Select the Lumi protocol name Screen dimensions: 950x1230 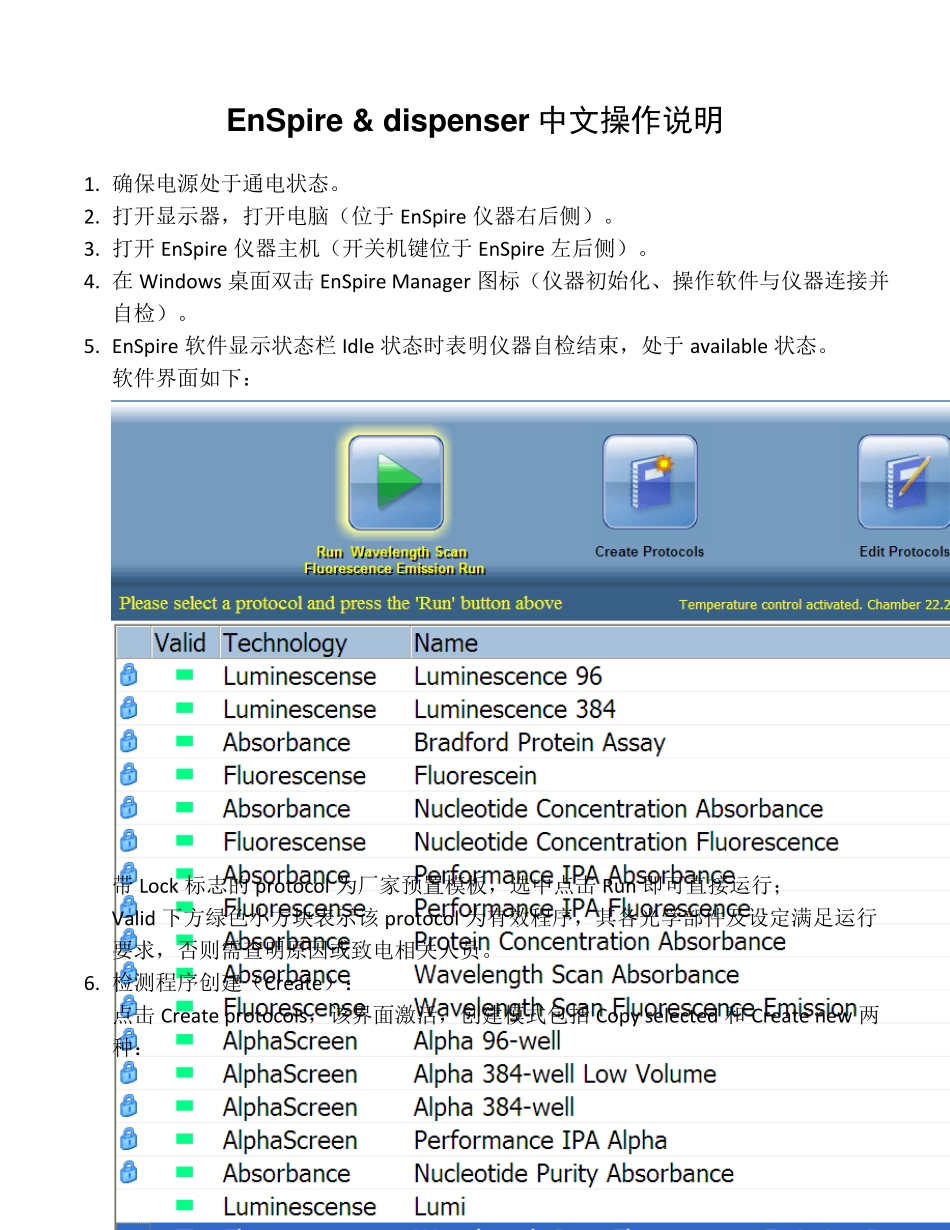point(440,1206)
